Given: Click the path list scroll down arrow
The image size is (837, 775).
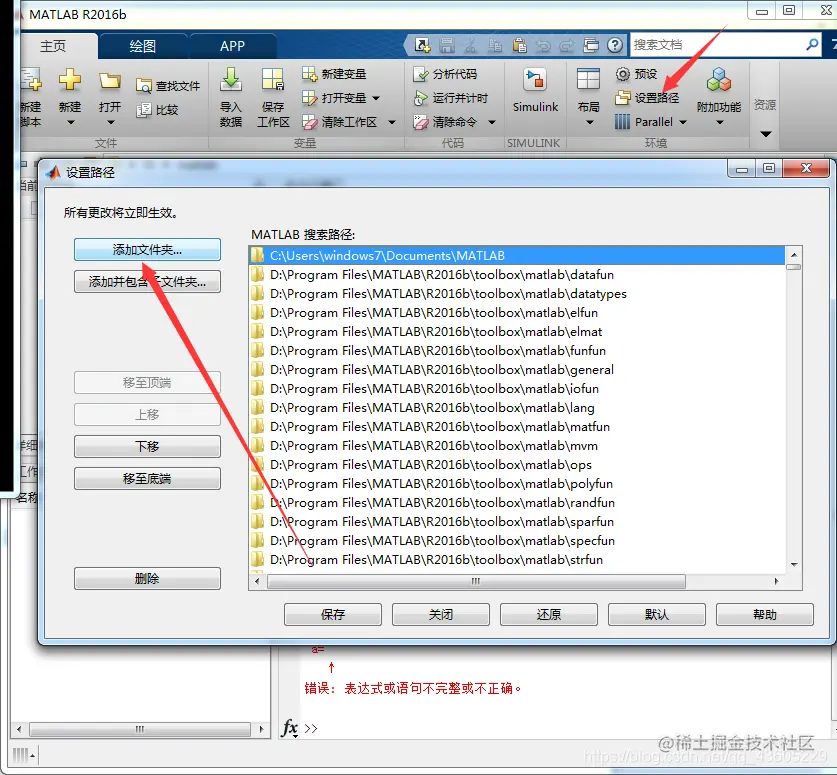Looking at the screenshot, I should (794, 565).
